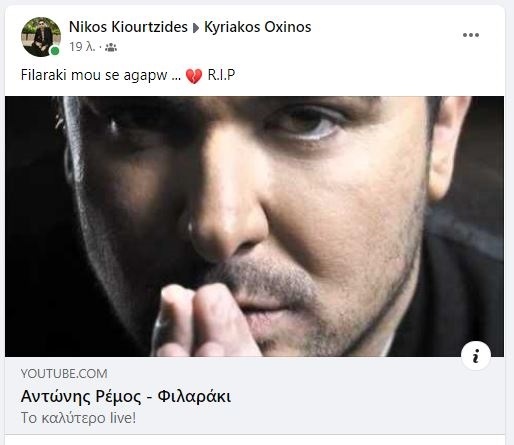Viewport: 514px width, 445px height.
Task: Click the green online status dot
Action: 55,51
